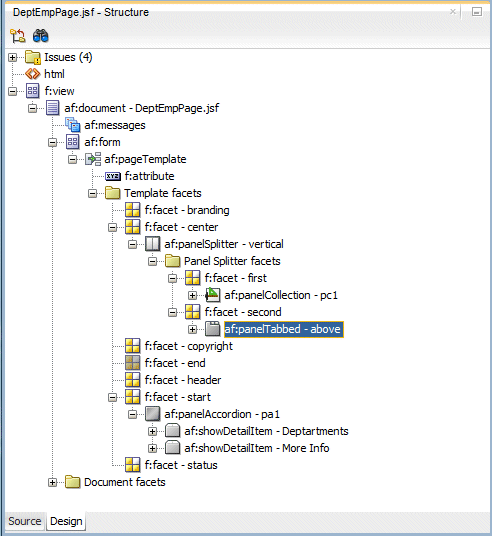Click the af:messages icon
Screen dimensions: 492x536
point(72,125)
